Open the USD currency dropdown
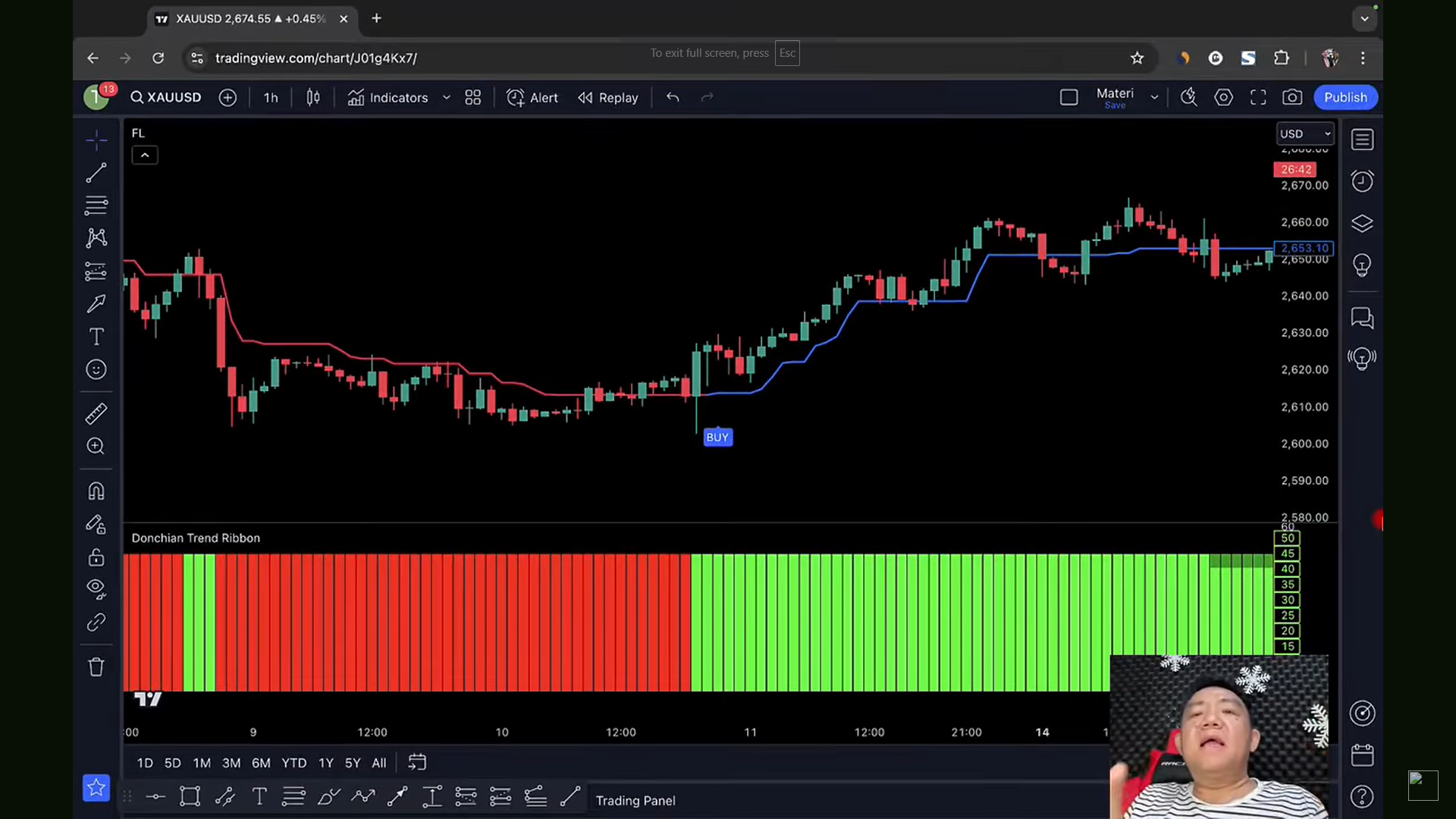The image size is (1456, 819). point(1304,133)
